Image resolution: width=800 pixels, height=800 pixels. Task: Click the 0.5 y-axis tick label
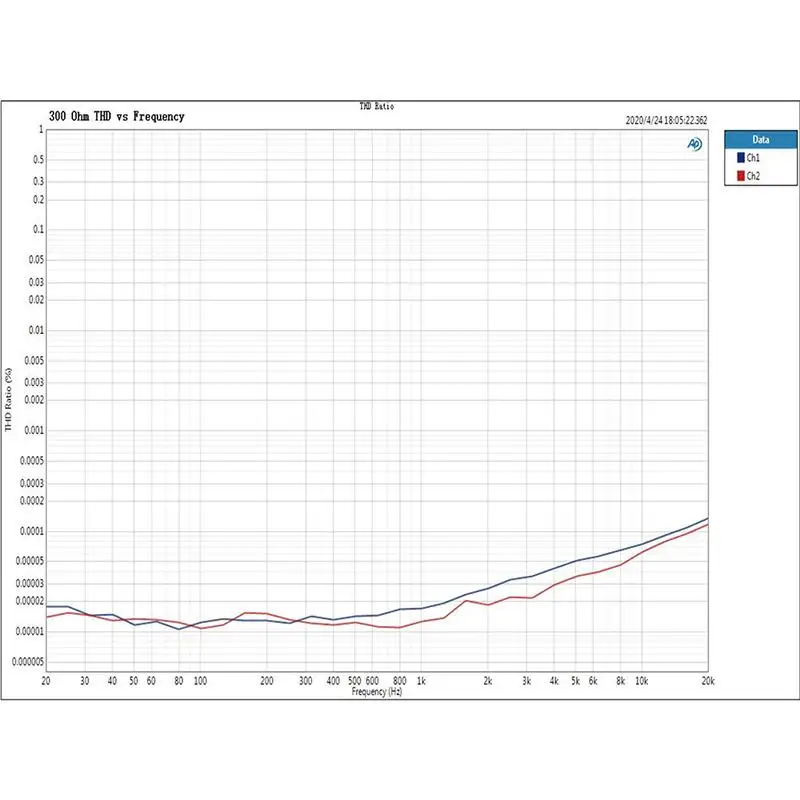click(x=39, y=159)
